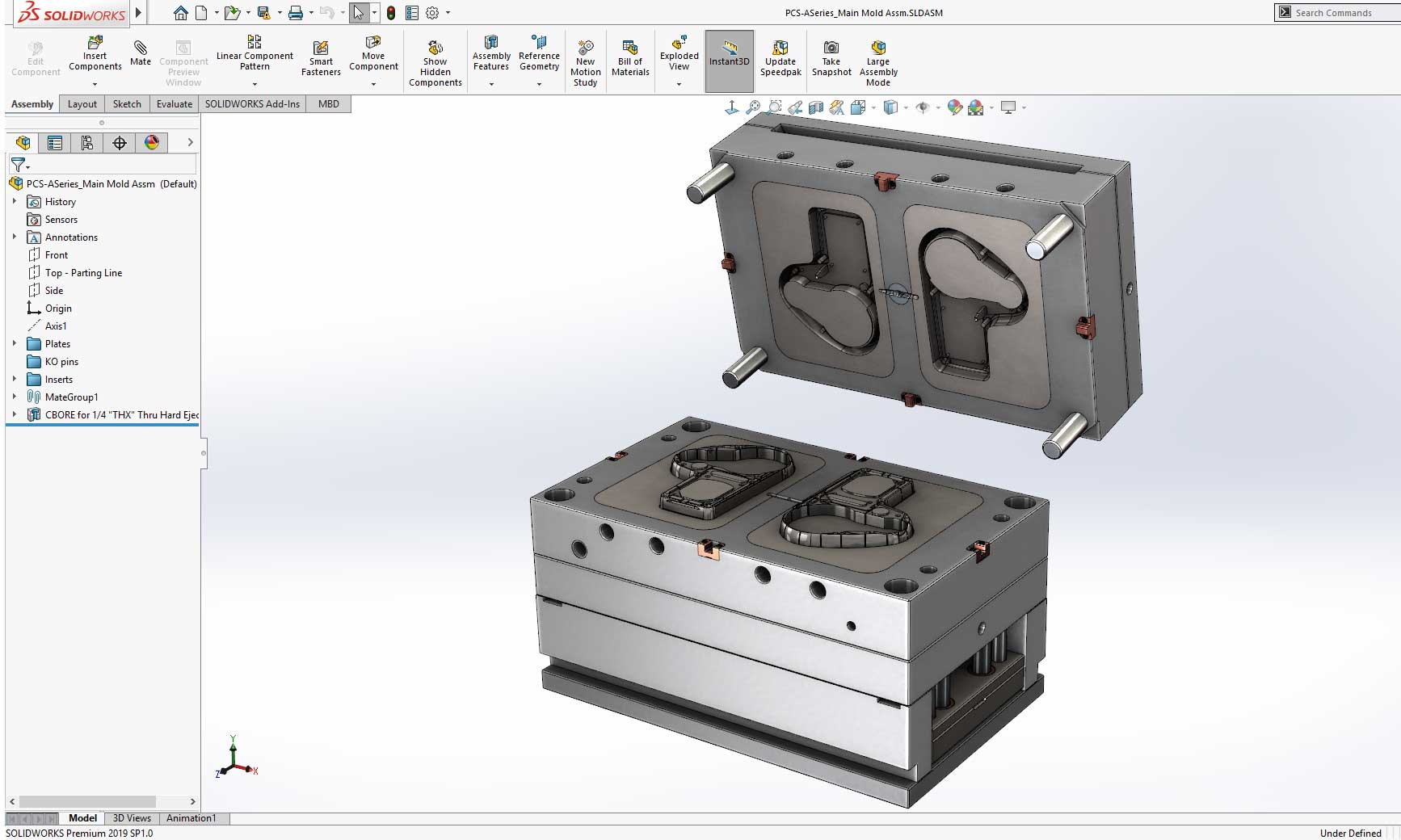Open the Take Snapshot tool
Screen dimensions: 1401x840
831,57
